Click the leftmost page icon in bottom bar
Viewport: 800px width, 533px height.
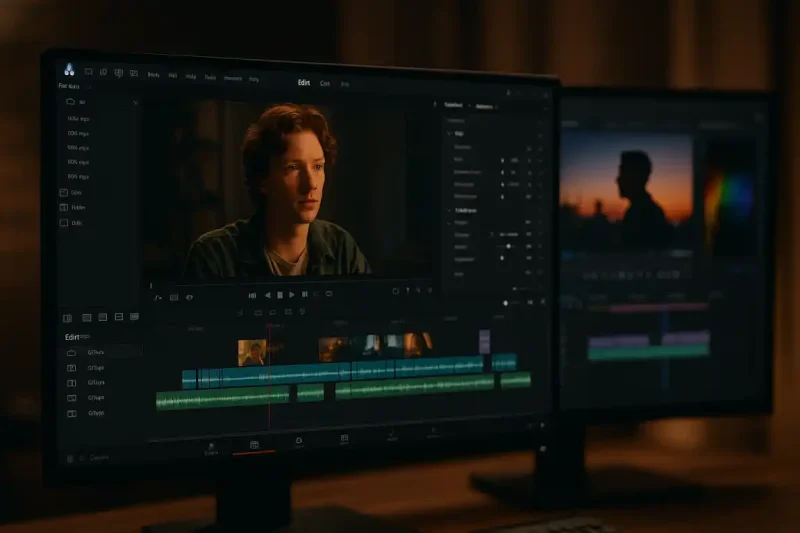pyautogui.click(x=211, y=444)
